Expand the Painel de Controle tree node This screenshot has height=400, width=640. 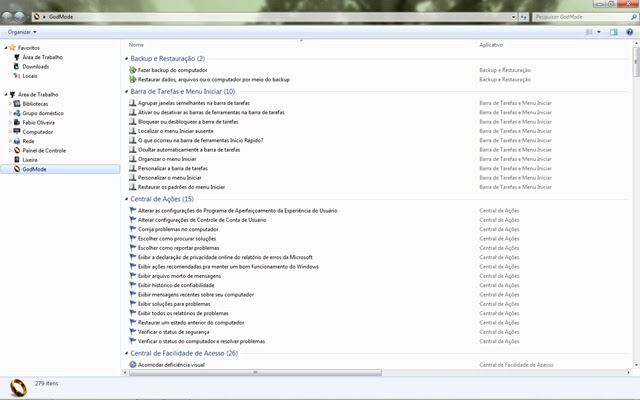pos(10,150)
